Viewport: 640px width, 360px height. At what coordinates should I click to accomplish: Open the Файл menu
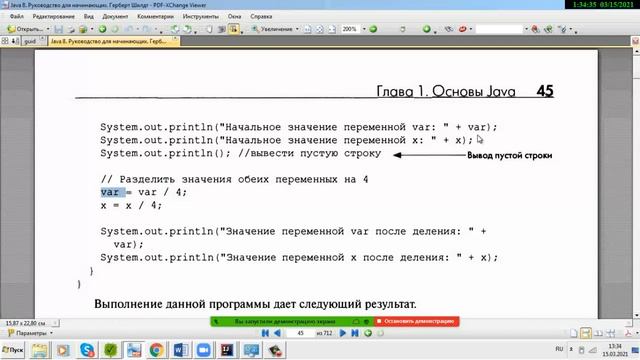click(x=17, y=16)
